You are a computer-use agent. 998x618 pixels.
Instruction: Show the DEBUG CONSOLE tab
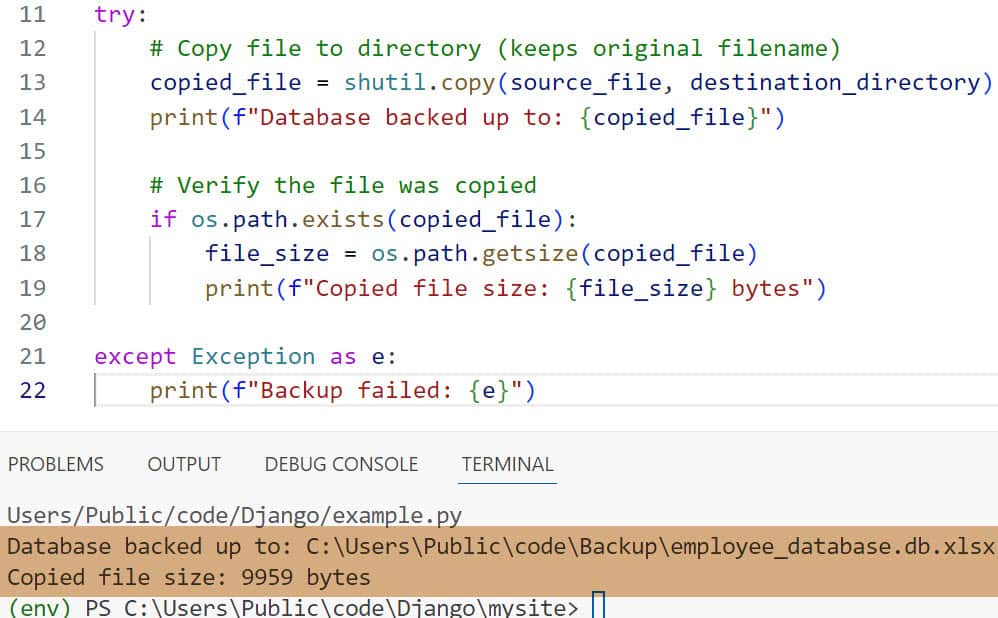[x=341, y=464]
